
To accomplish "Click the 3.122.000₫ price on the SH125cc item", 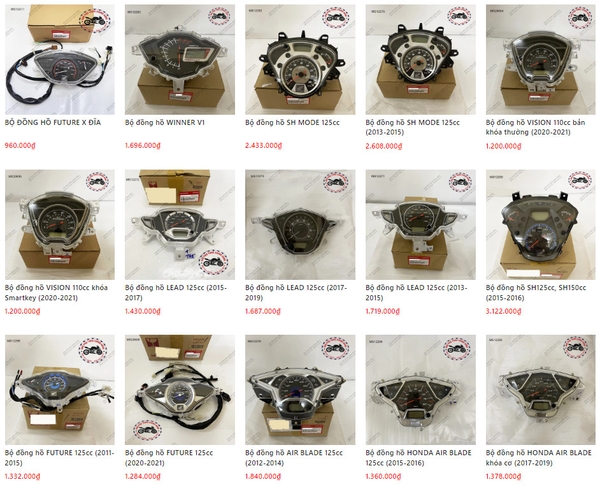I will pos(504,311).
